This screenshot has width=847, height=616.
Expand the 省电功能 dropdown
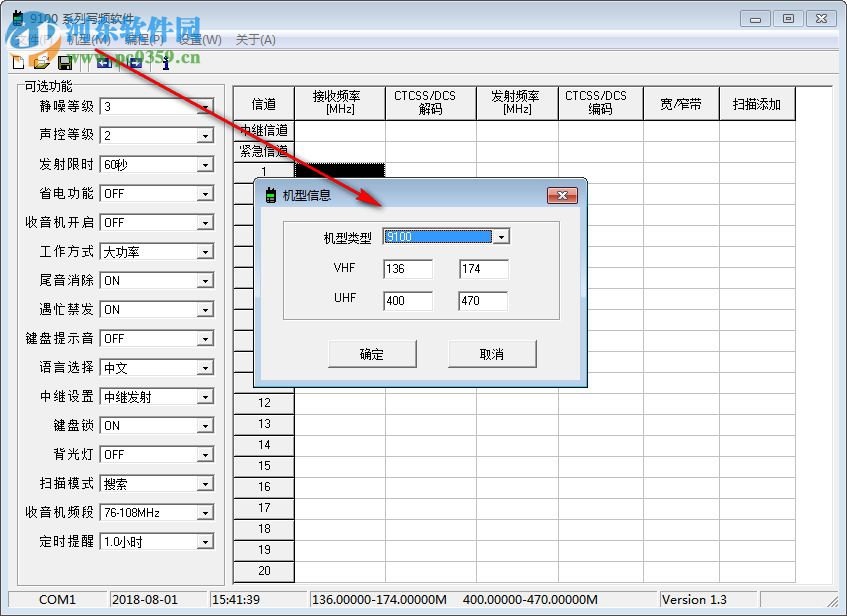pyautogui.click(x=205, y=193)
